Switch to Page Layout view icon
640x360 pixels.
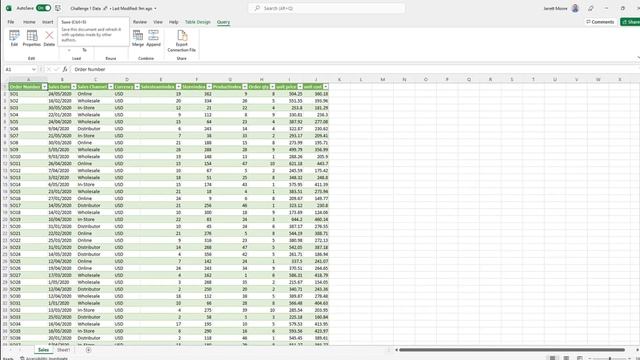[x=566, y=358]
